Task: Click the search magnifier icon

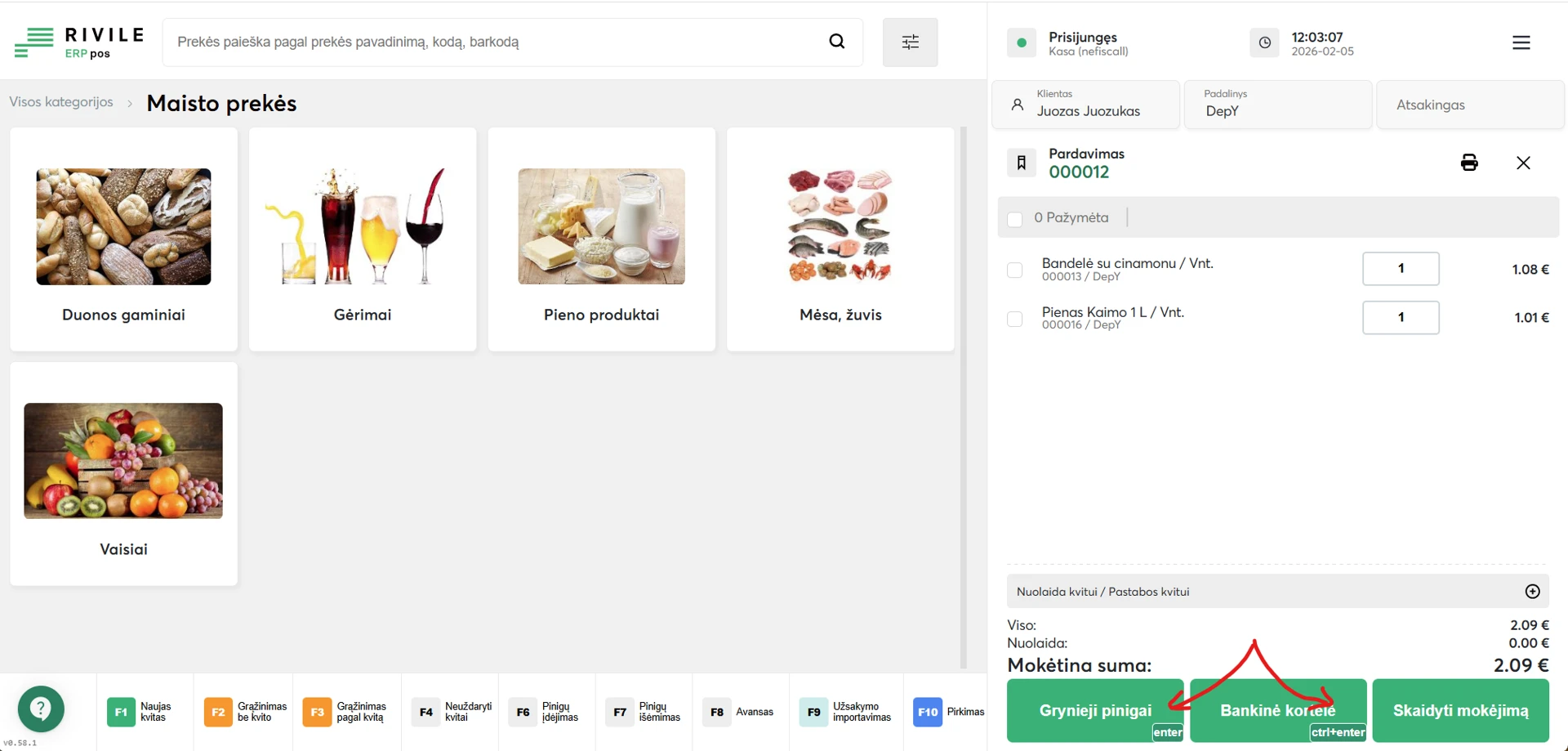Action: [837, 42]
